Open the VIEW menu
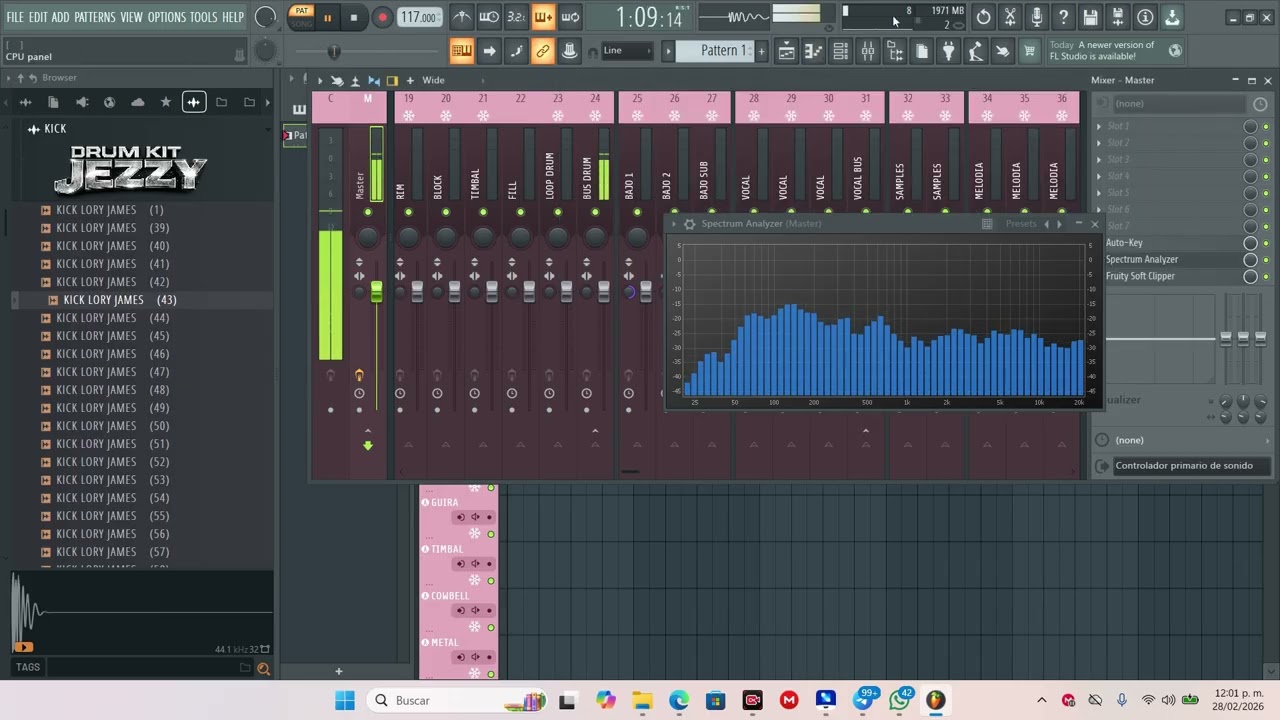Screen dimensions: 1280x720 (132, 17)
